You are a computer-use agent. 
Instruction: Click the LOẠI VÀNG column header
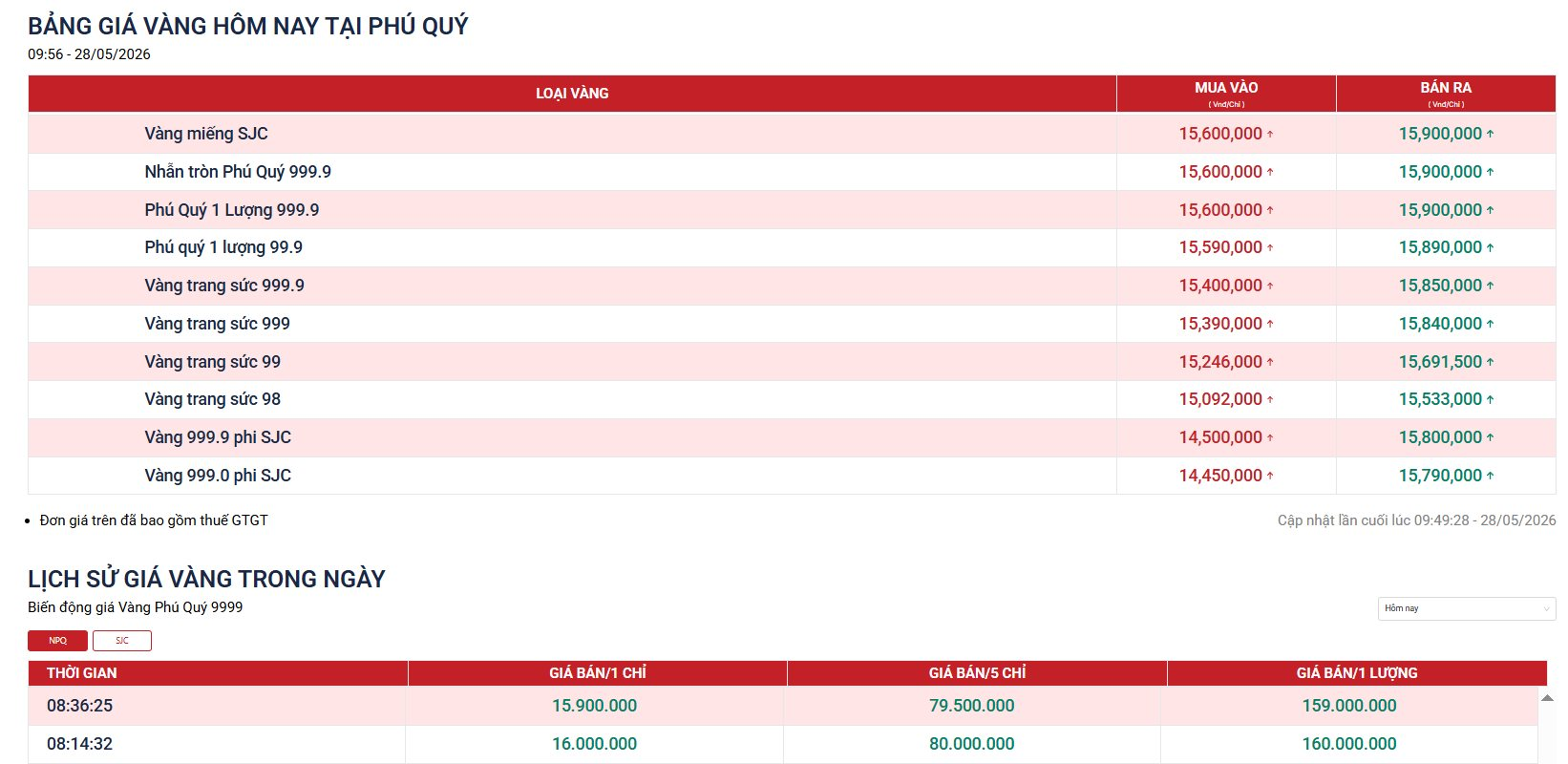572,94
